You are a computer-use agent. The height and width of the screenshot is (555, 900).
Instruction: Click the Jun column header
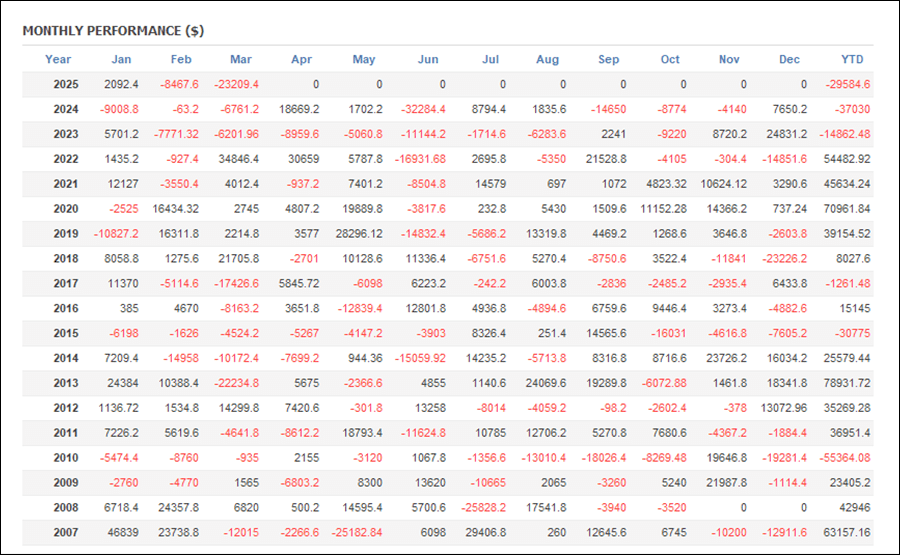pos(428,59)
